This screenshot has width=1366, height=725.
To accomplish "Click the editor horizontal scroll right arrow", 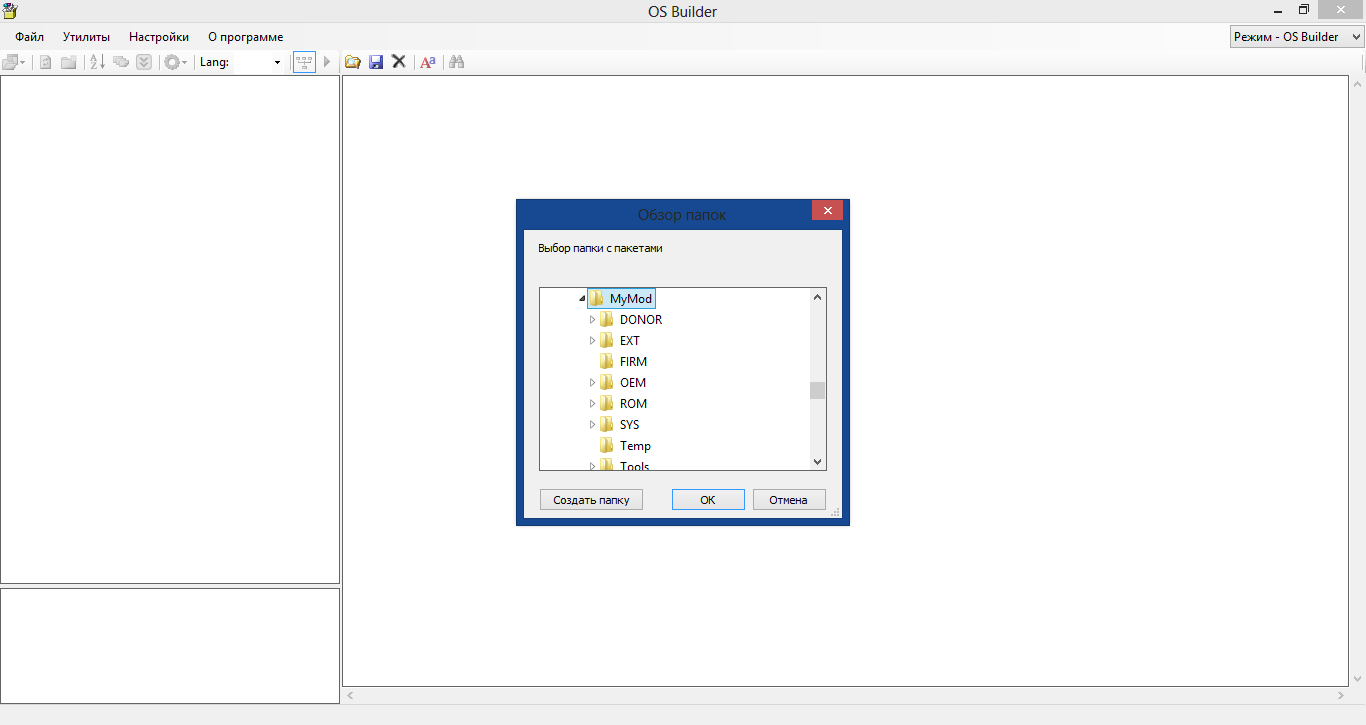I will 1342,695.
